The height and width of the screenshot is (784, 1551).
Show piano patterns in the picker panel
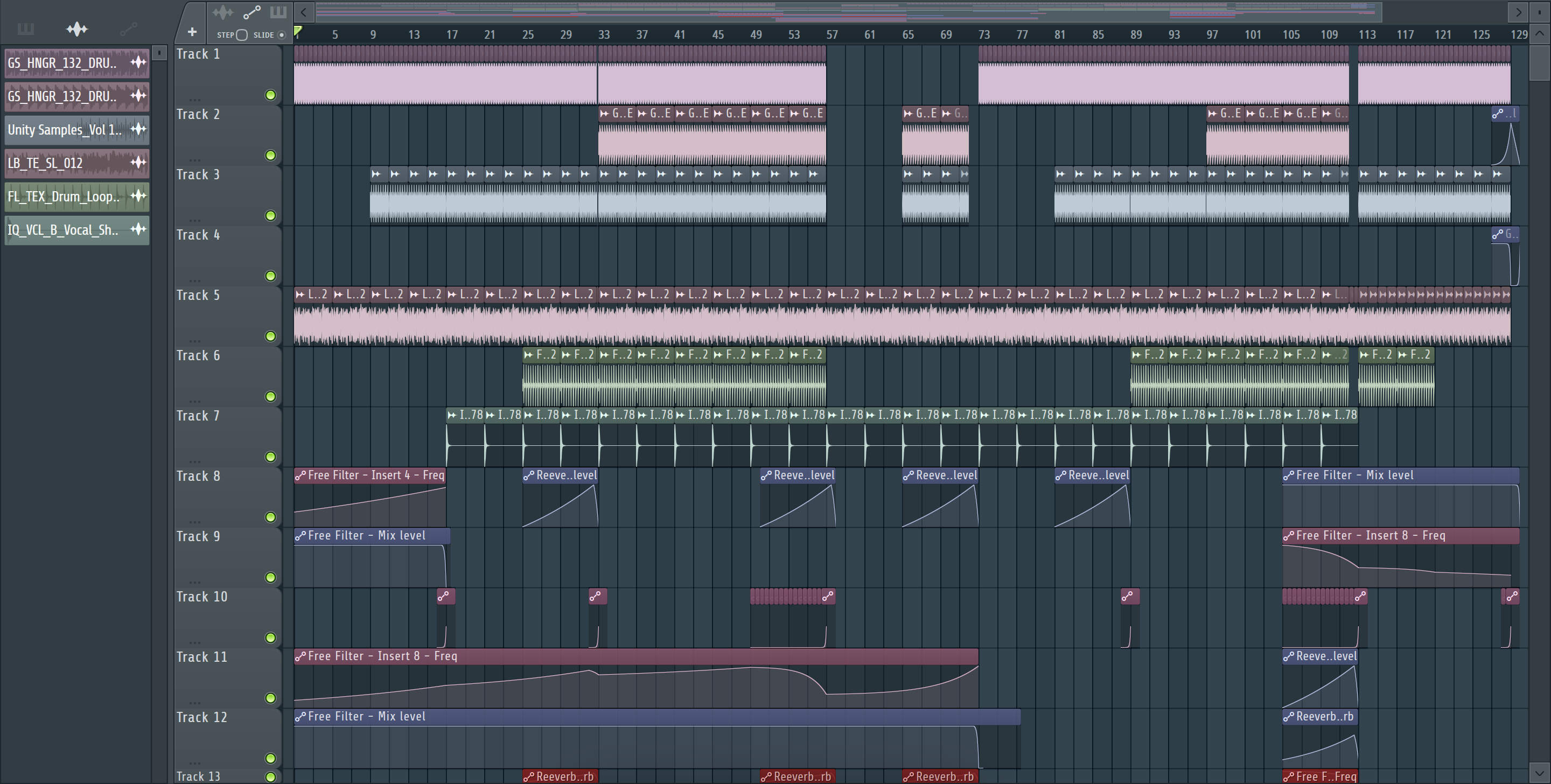click(x=25, y=29)
